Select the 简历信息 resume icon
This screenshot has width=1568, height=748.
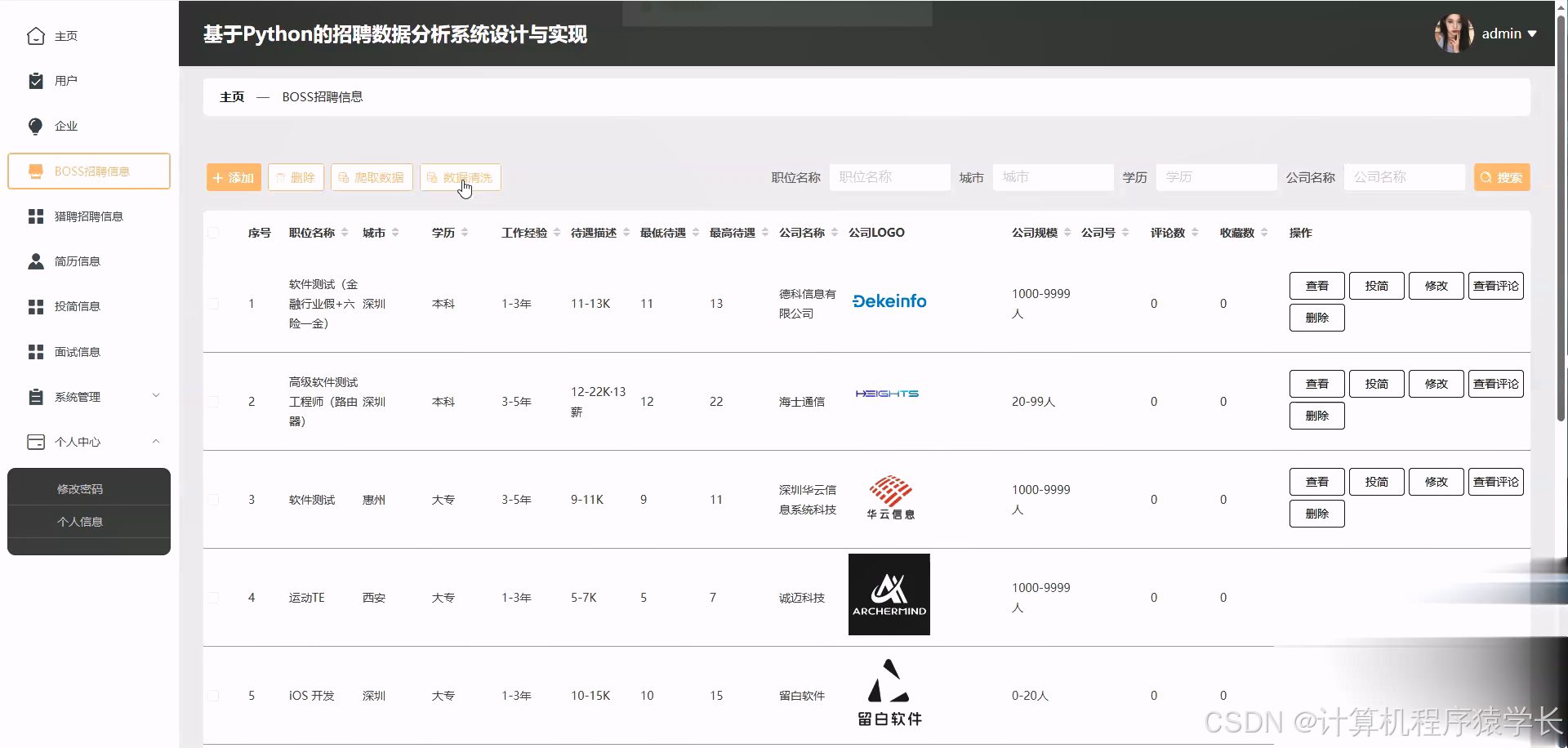36,260
